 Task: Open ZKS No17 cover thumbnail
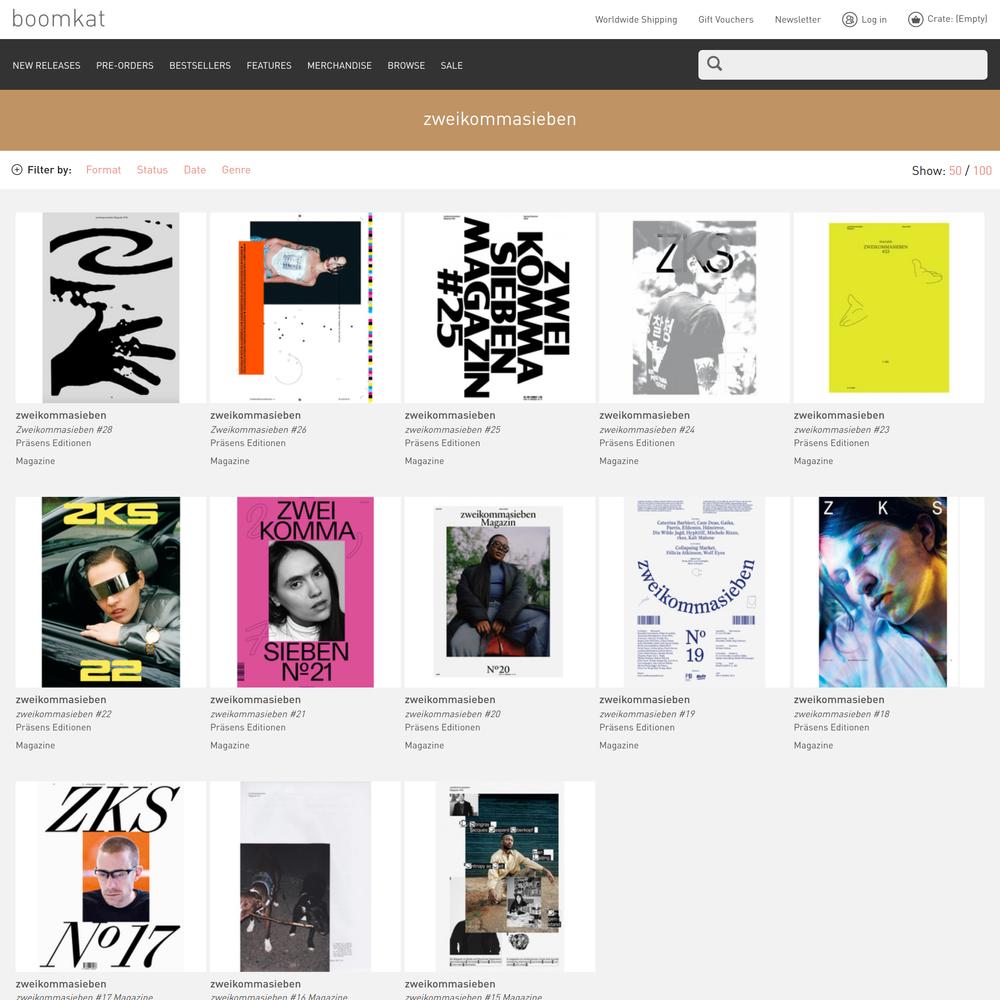click(x=111, y=876)
